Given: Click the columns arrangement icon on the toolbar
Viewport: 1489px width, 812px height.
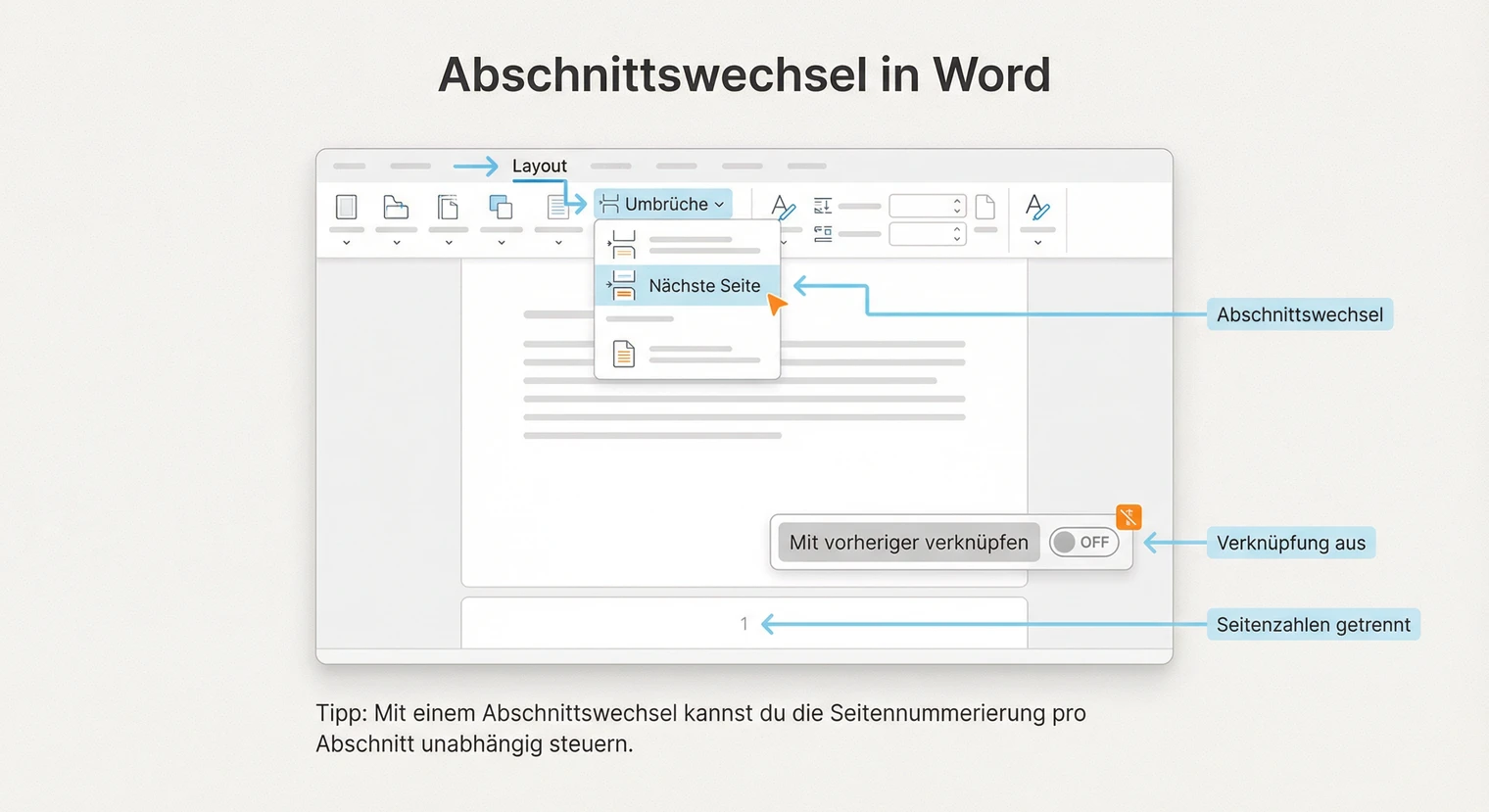Looking at the screenshot, I should (501, 208).
